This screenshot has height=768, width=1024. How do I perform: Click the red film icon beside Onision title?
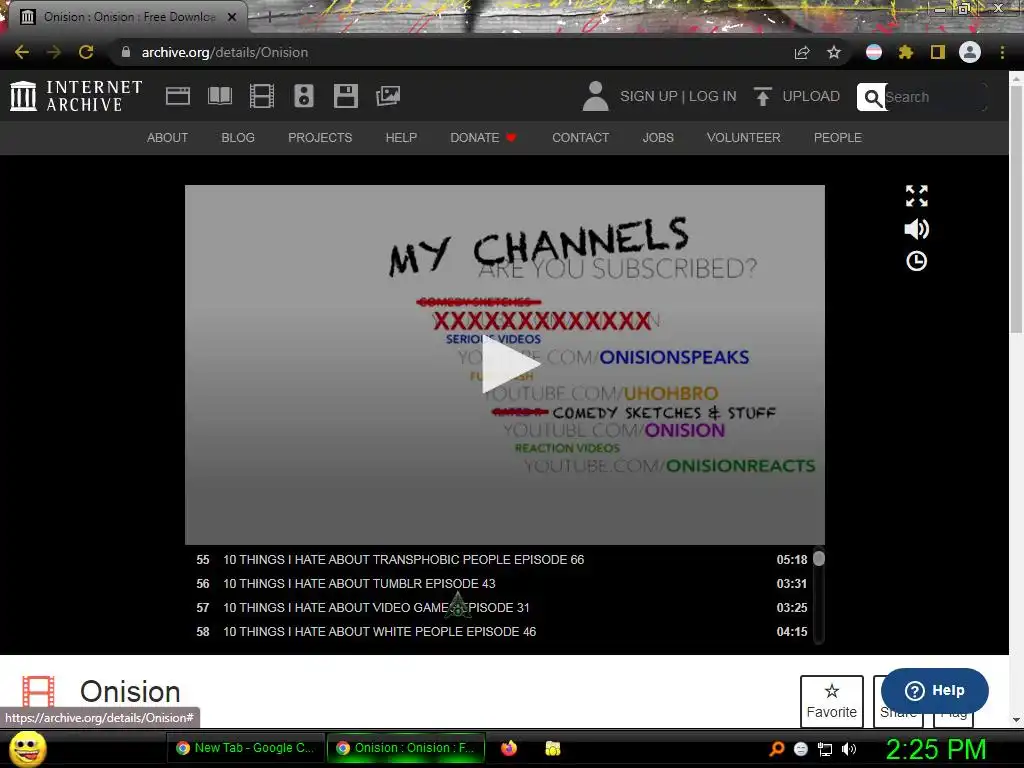(x=39, y=692)
